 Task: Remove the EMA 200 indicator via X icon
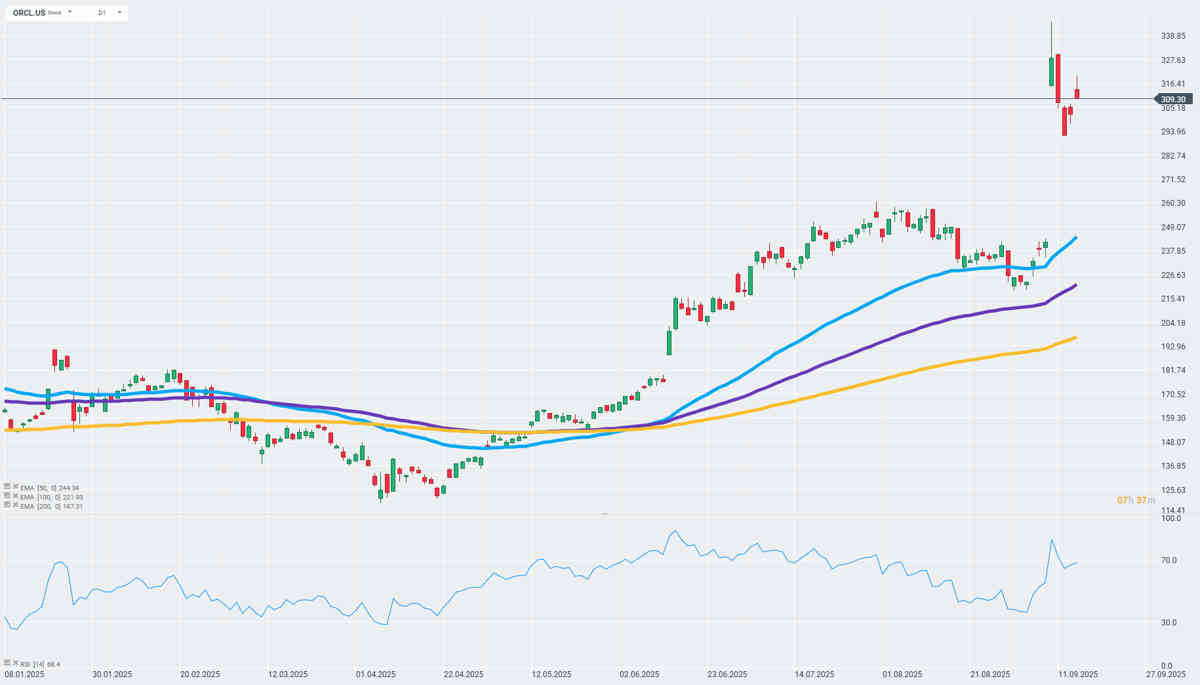tap(16, 506)
